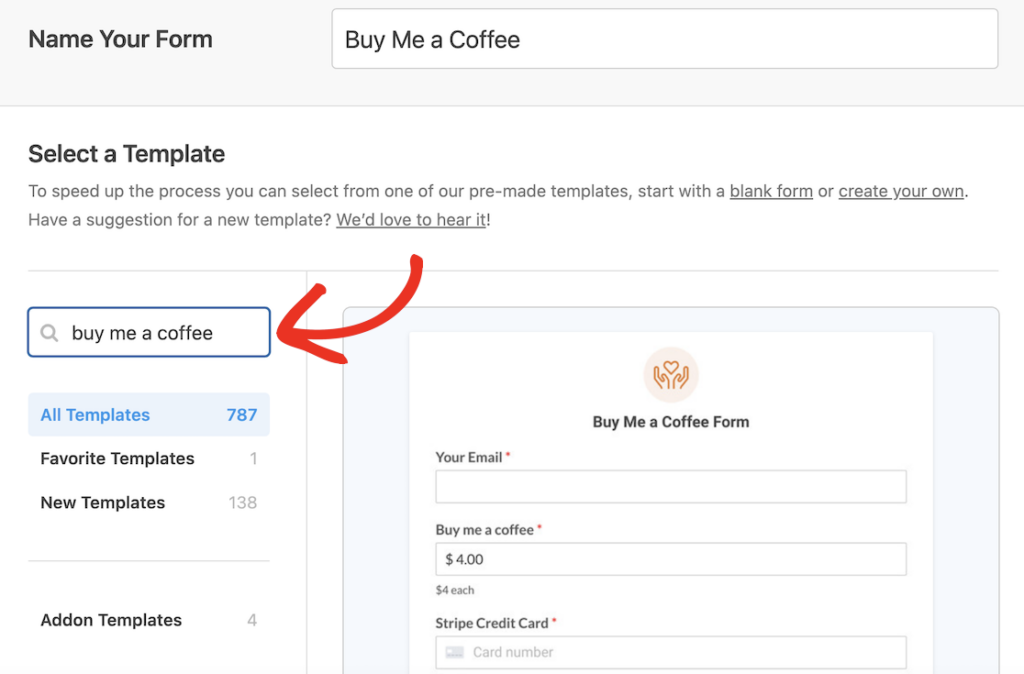The width and height of the screenshot is (1024, 674).
Task: Focus the template search box
Action: [x=149, y=332]
